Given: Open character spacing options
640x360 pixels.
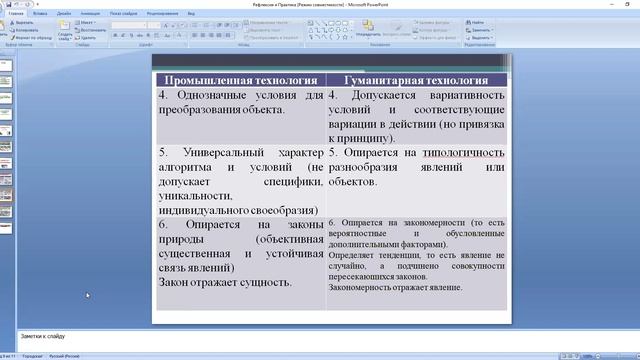Looking at the screenshot, I should coord(157,36).
